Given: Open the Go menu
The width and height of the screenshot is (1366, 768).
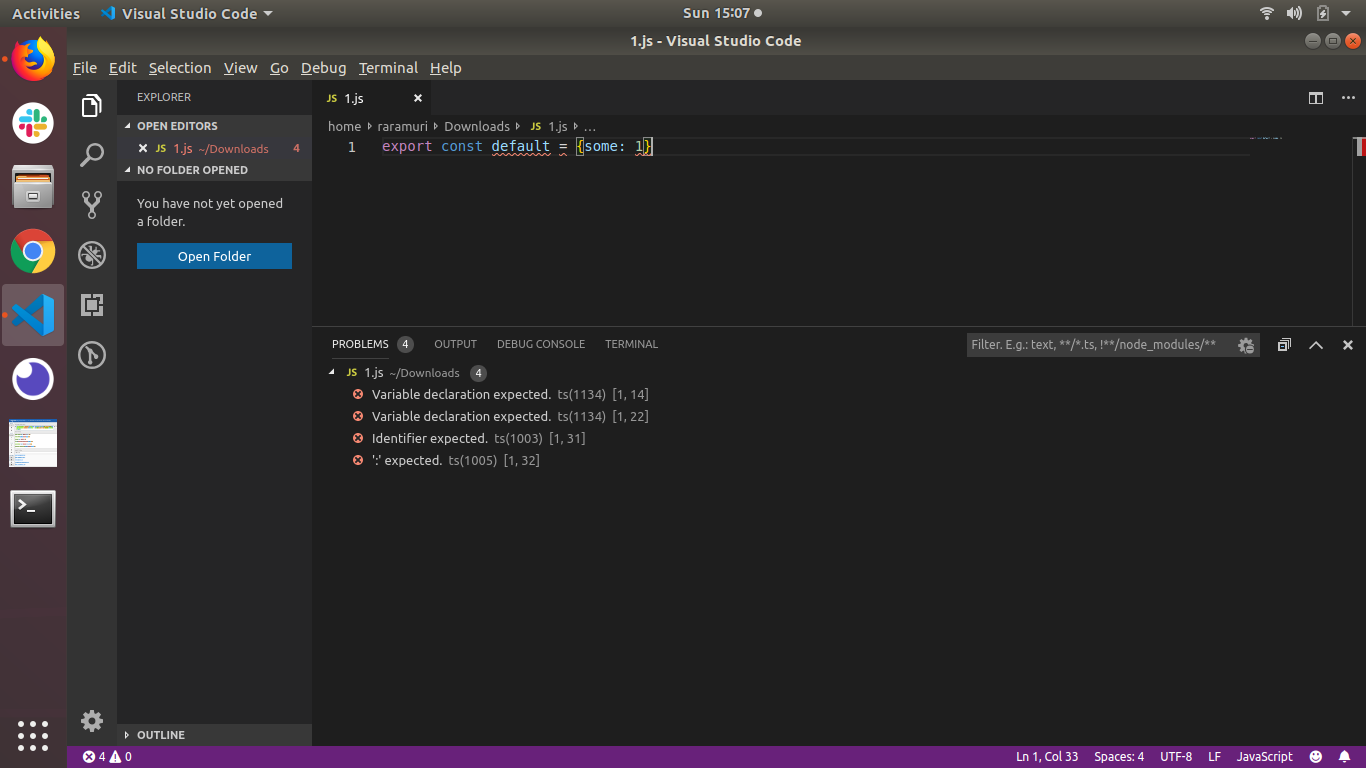Looking at the screenshot, I should click(279, 68).
